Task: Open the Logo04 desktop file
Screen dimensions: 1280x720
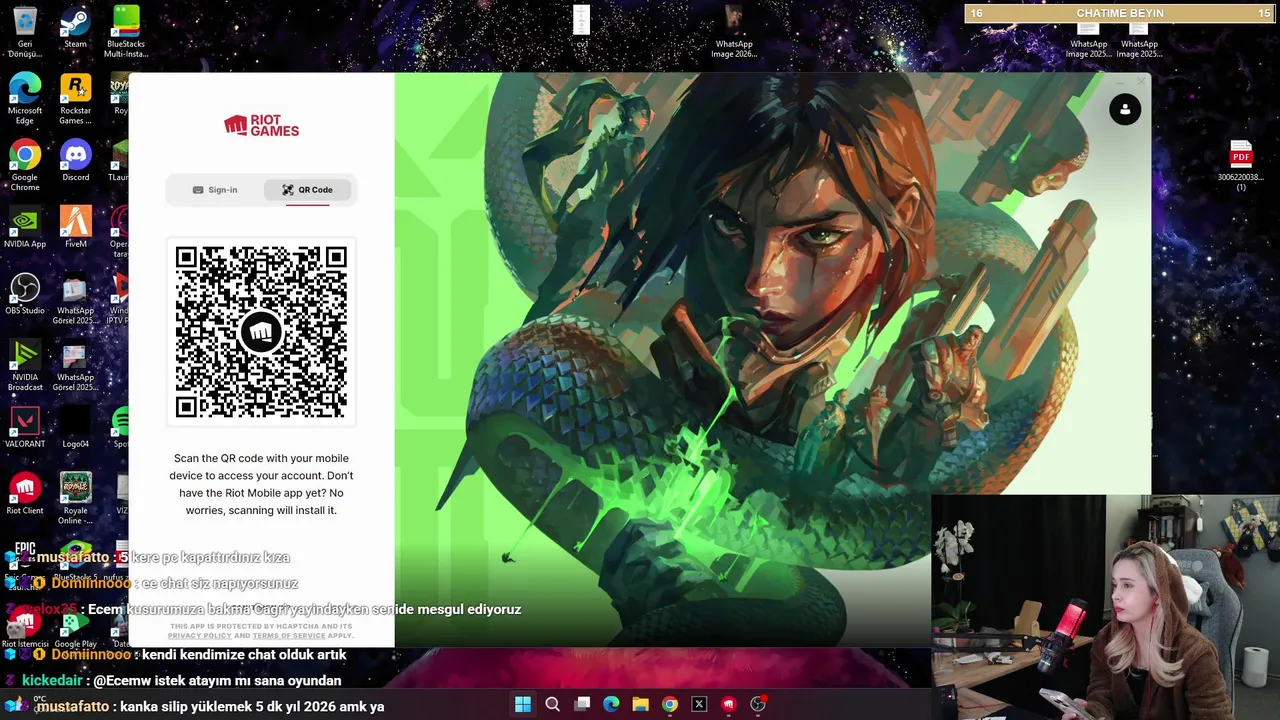Action: (75, 427)
